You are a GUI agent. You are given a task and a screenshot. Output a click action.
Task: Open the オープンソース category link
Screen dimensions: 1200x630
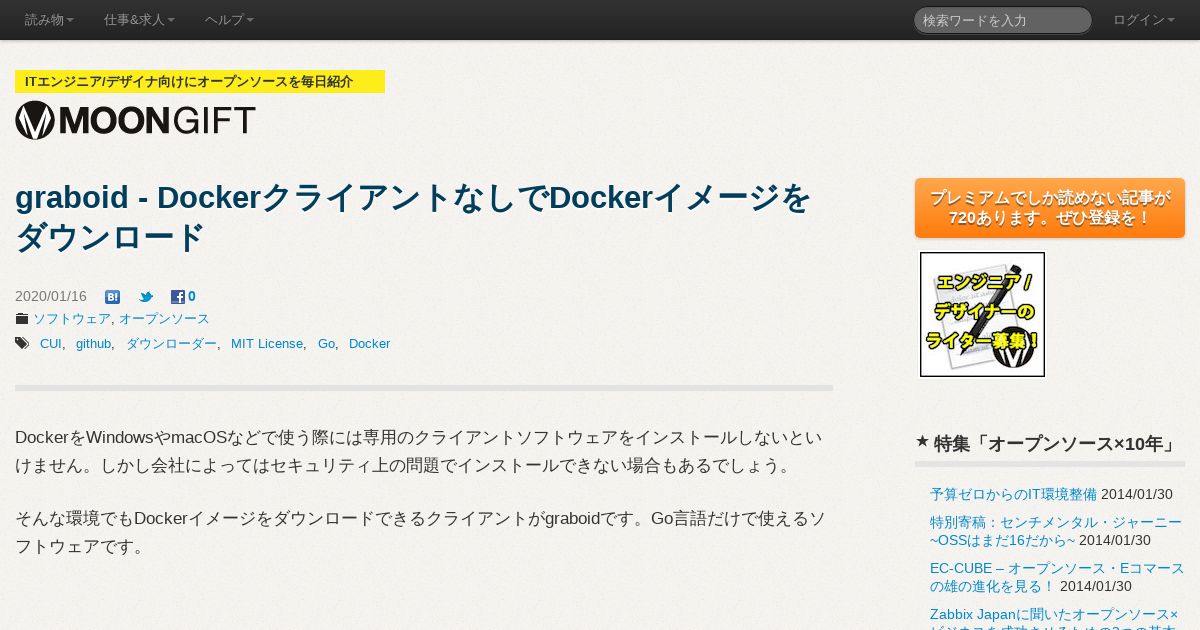[x=164, y=319]
